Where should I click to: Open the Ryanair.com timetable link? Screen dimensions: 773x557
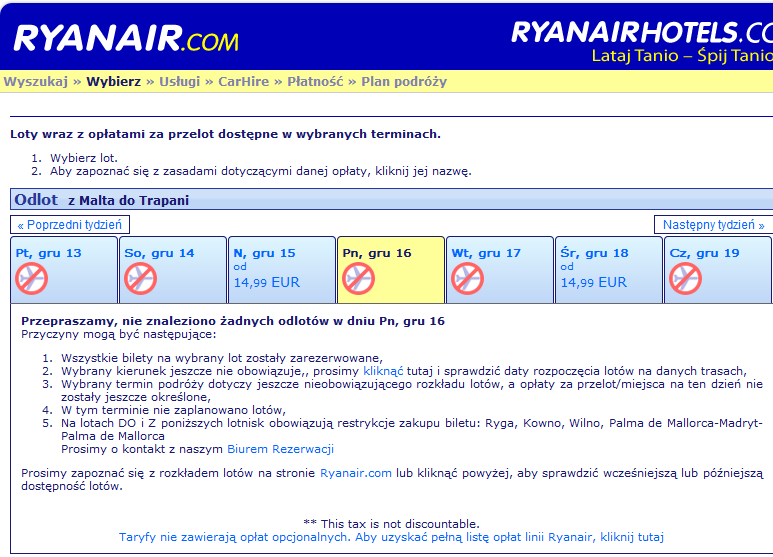(356, 473)
